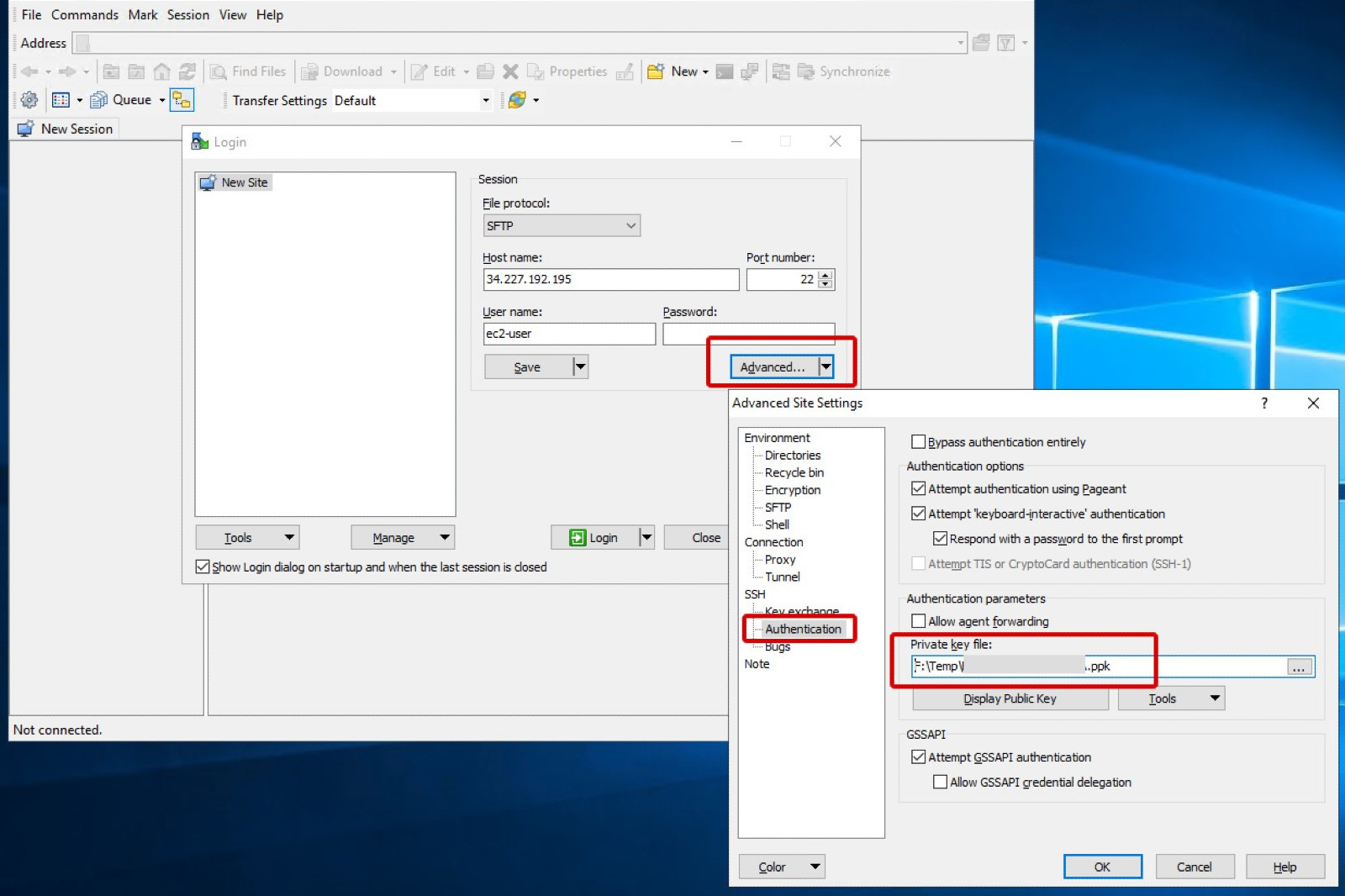The height and width of the screenshot is (896, 1345).
Task: Open the Manage dropdown button
Action: pyautogui.click(x=403, y=537)
